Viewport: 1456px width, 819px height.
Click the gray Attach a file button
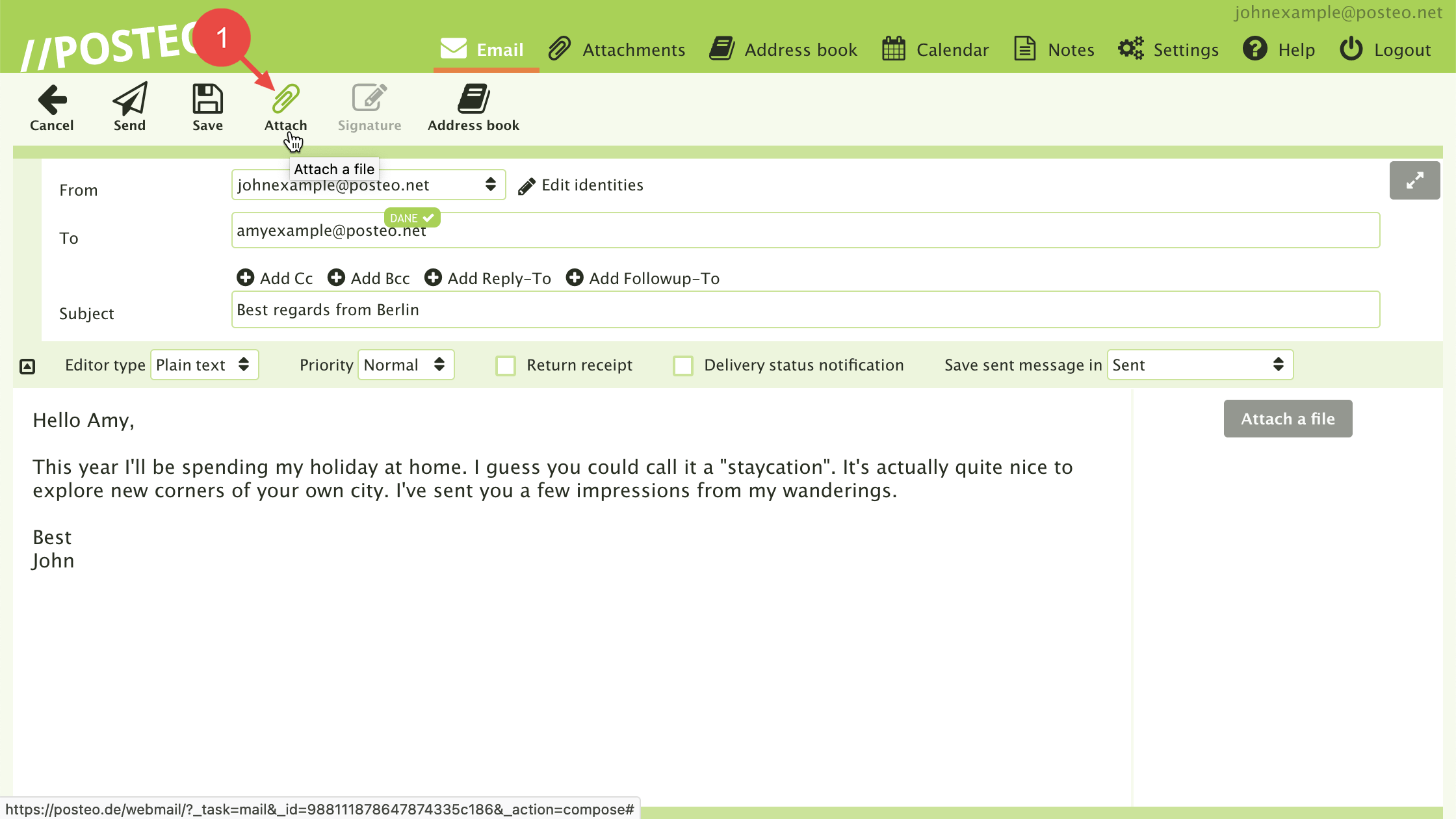click(x=1288, y=419)
